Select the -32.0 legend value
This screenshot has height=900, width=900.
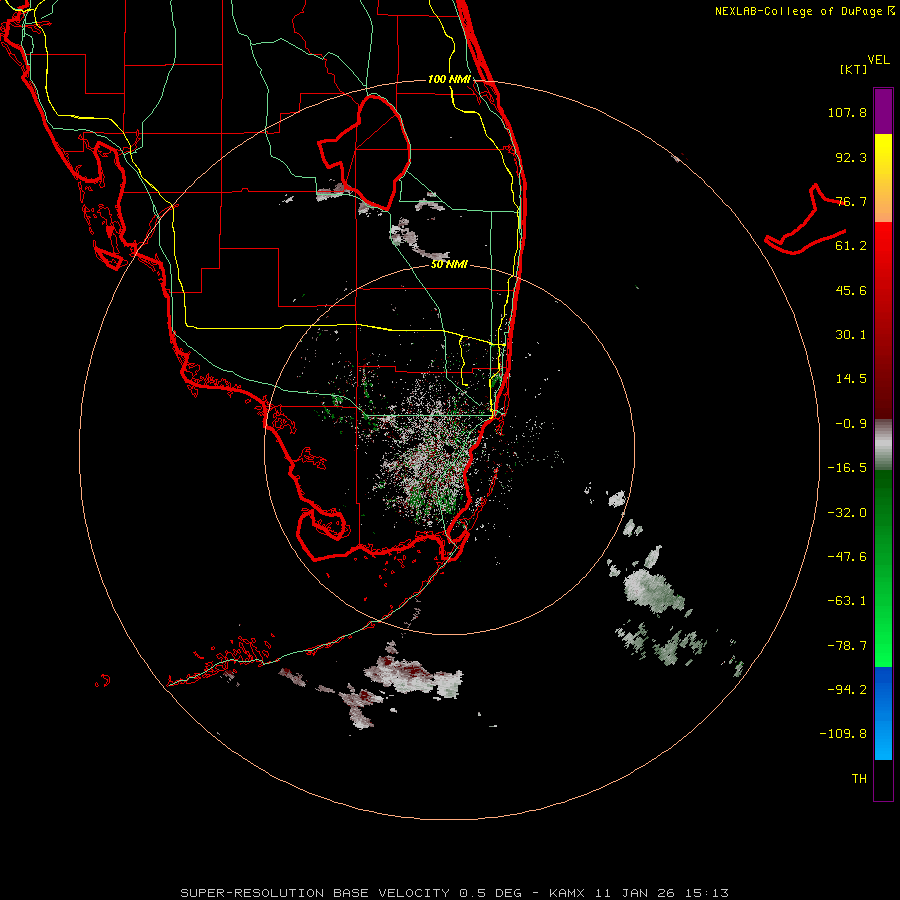(847, 513)
